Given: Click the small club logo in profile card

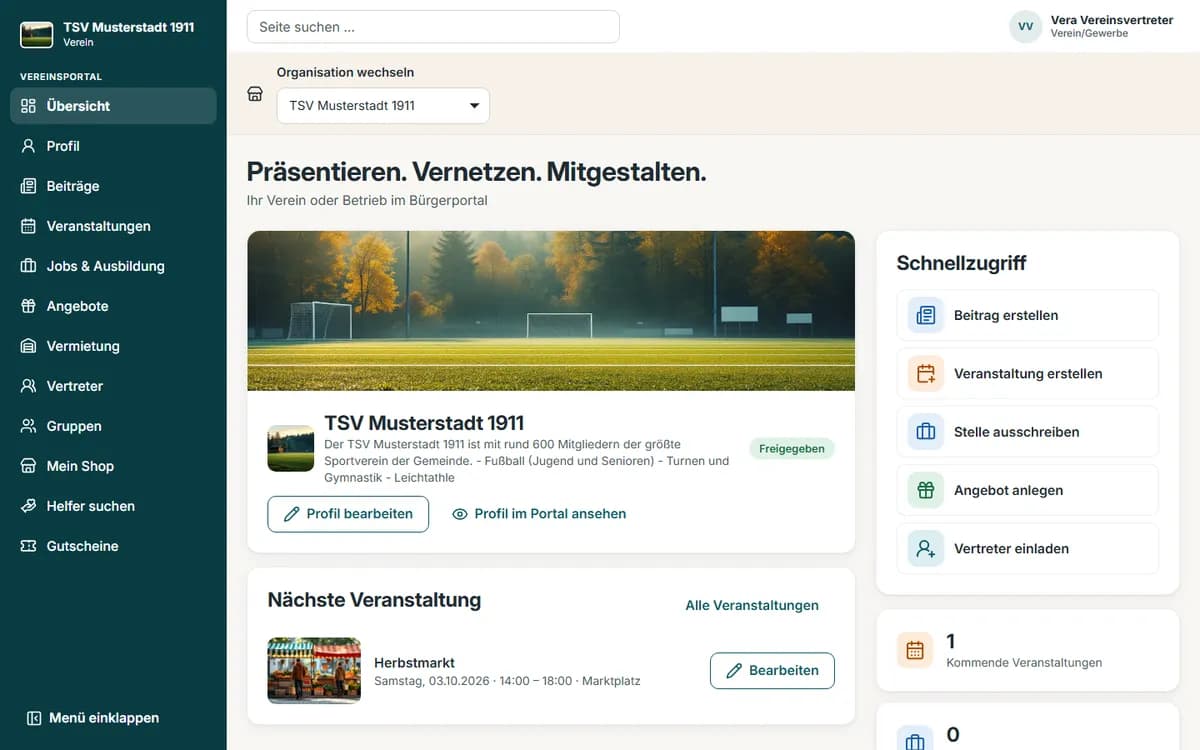Looking at the screenshot, I should tap(291, 449).
